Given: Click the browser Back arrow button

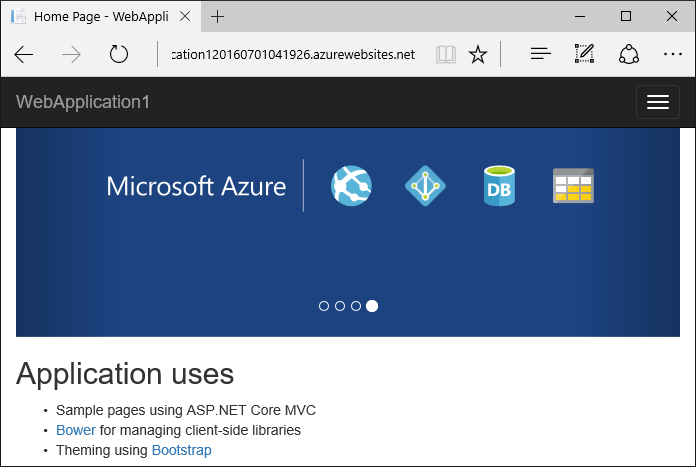Looking at the screenshot, I should click(24, 54).
